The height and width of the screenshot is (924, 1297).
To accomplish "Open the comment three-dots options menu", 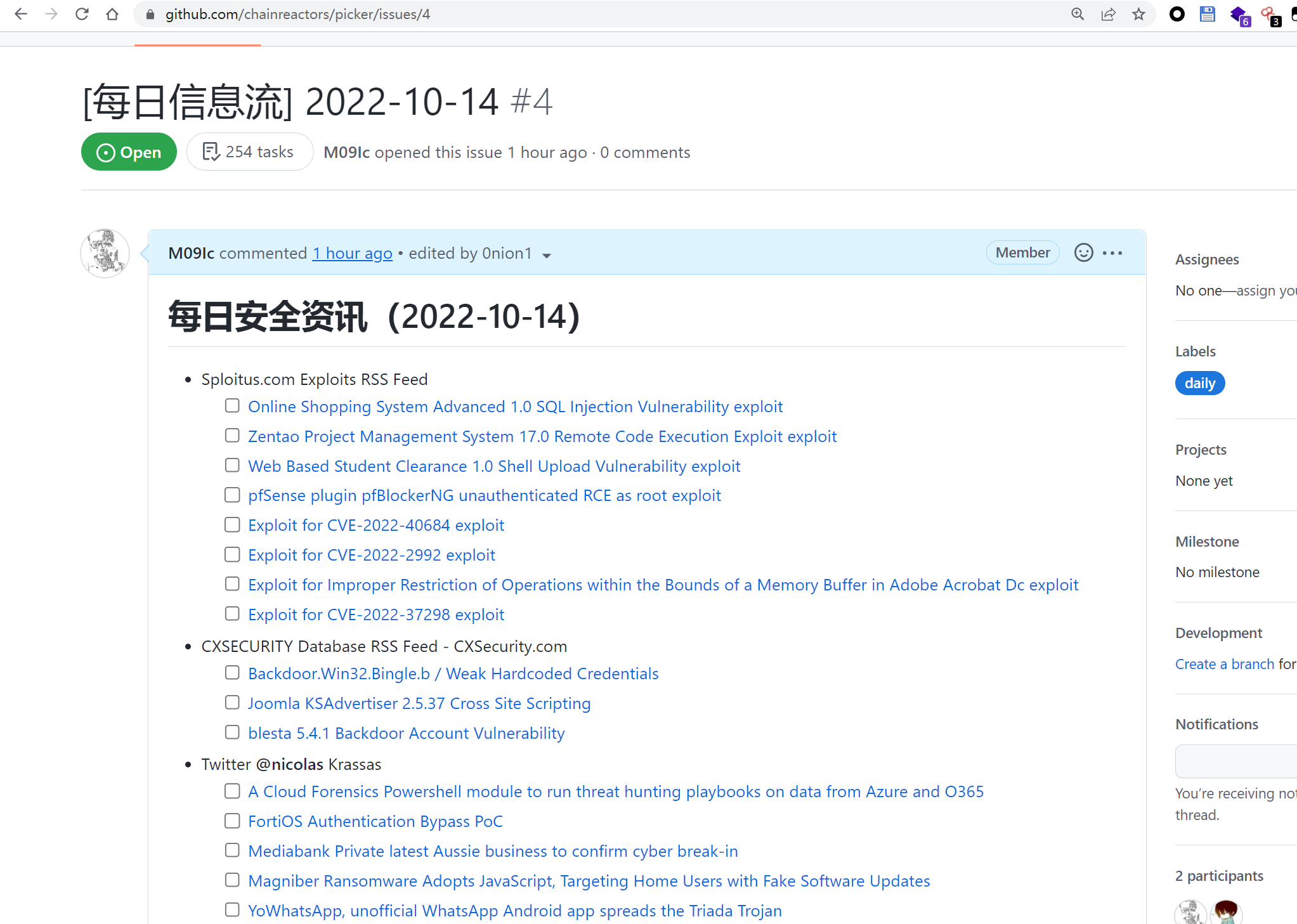I will pos(1112,252).
